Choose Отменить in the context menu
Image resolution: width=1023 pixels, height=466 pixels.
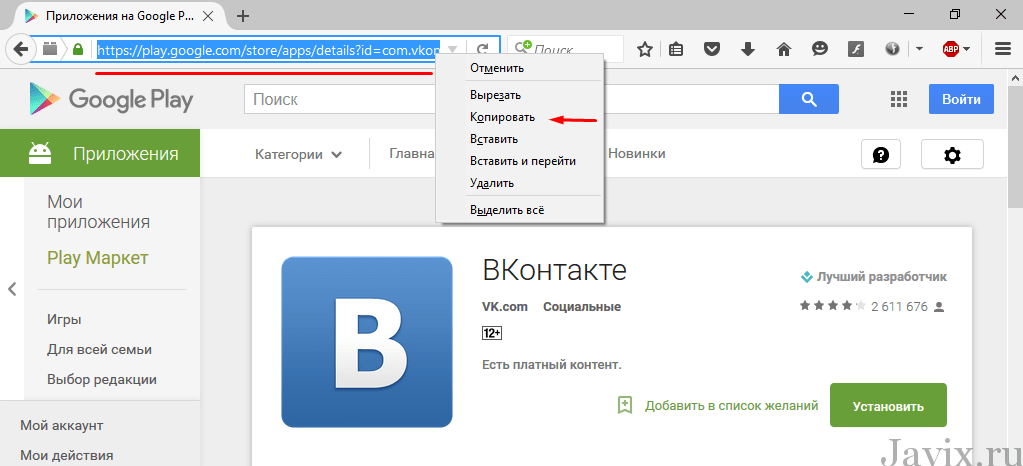tap(520, 68)
